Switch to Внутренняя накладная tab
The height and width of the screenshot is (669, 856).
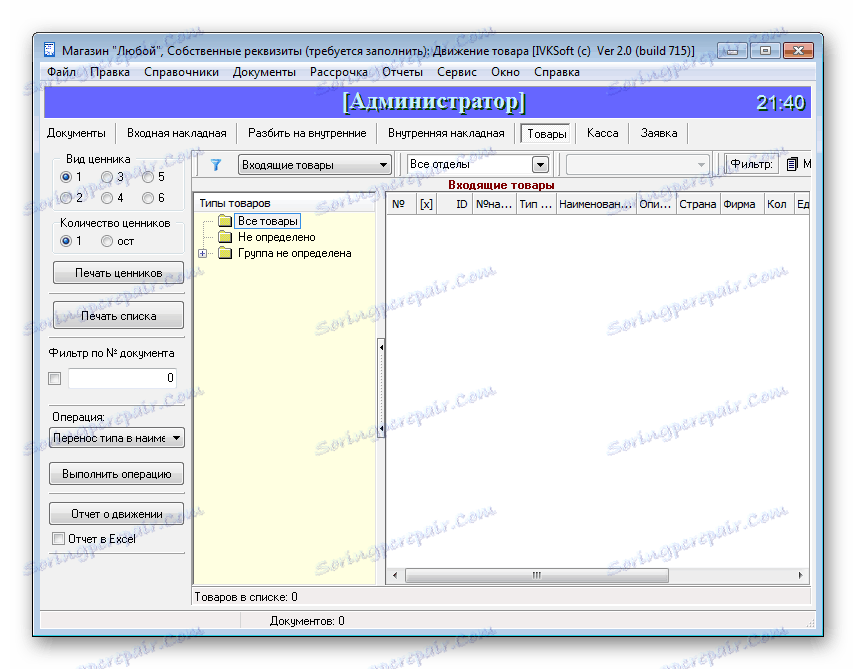[446, 133]
